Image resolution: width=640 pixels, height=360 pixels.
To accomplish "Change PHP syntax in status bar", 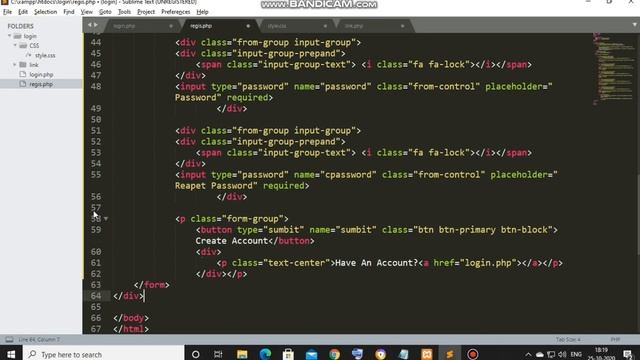I will 615,339.
